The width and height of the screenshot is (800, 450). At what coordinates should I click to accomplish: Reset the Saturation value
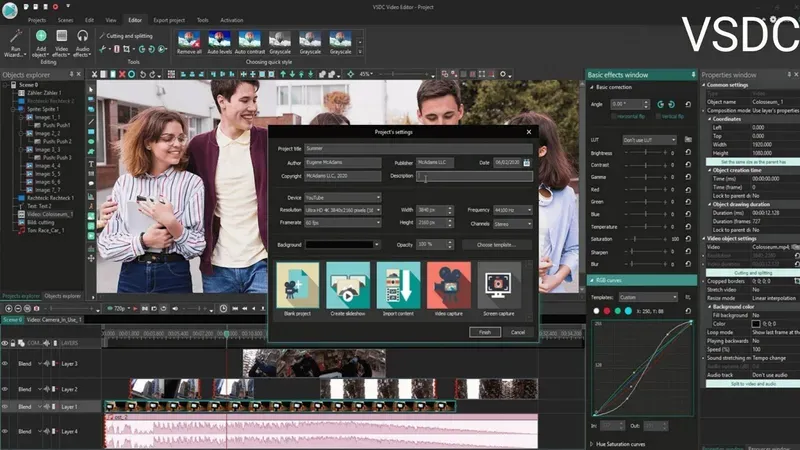coord(688,238)
